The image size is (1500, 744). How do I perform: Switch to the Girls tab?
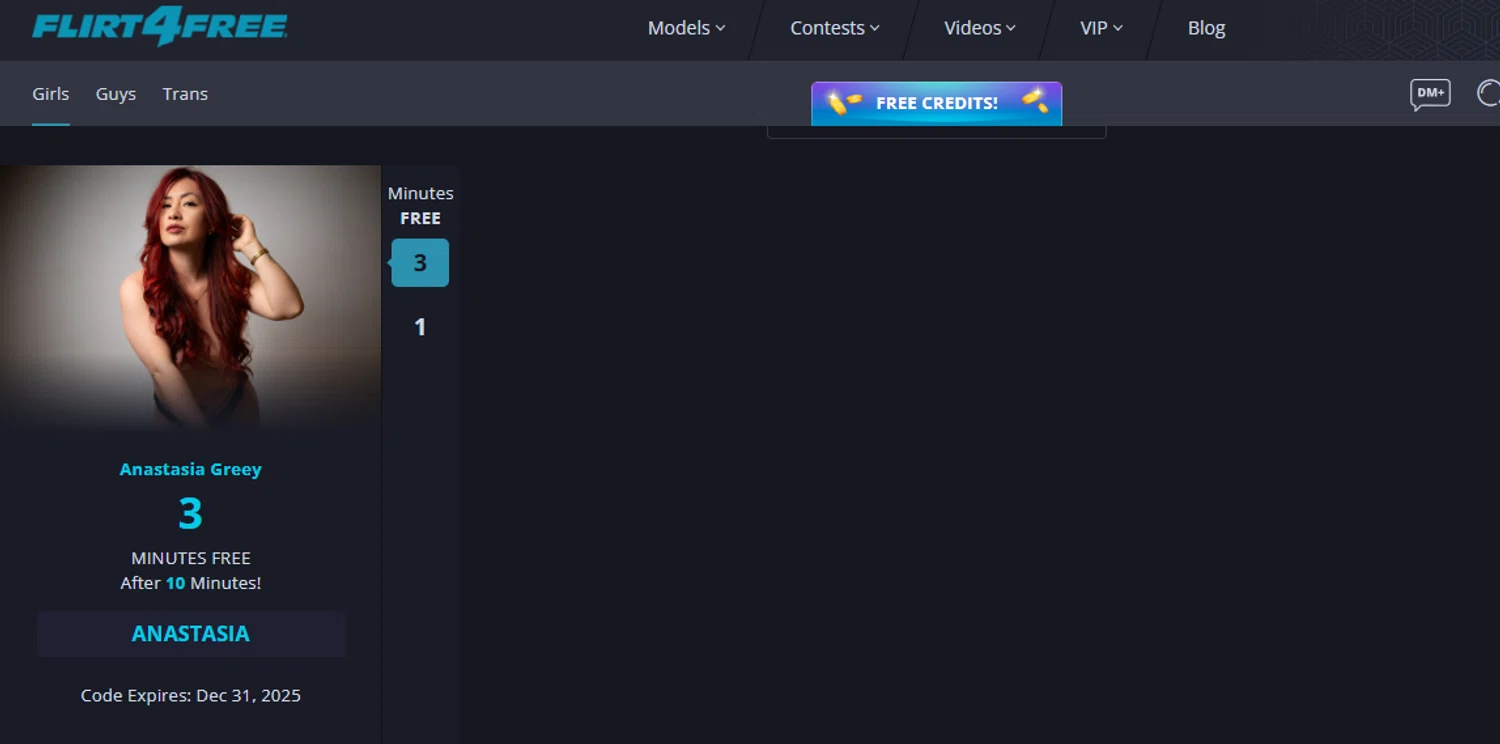pyautogui.click(x=51, y=94)
